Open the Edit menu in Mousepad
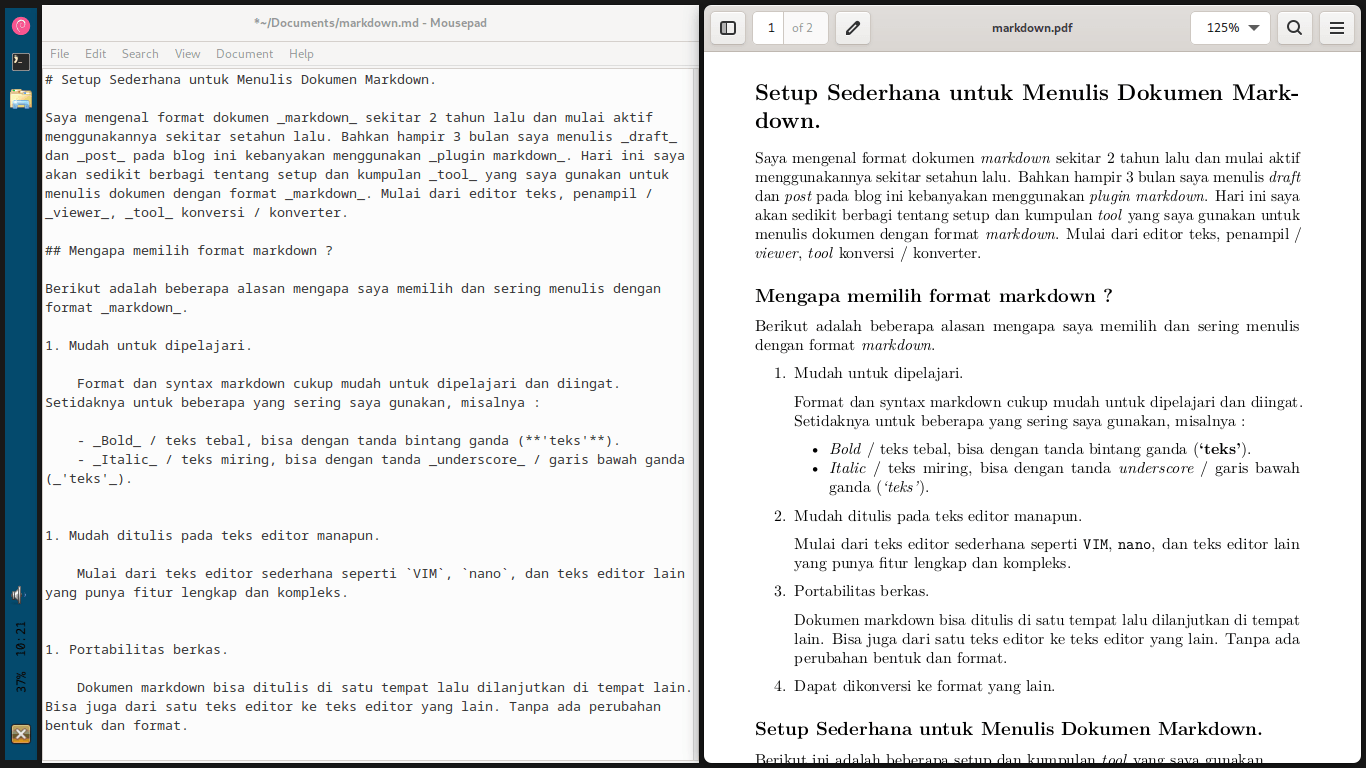1366x768 pixels. 96,54
